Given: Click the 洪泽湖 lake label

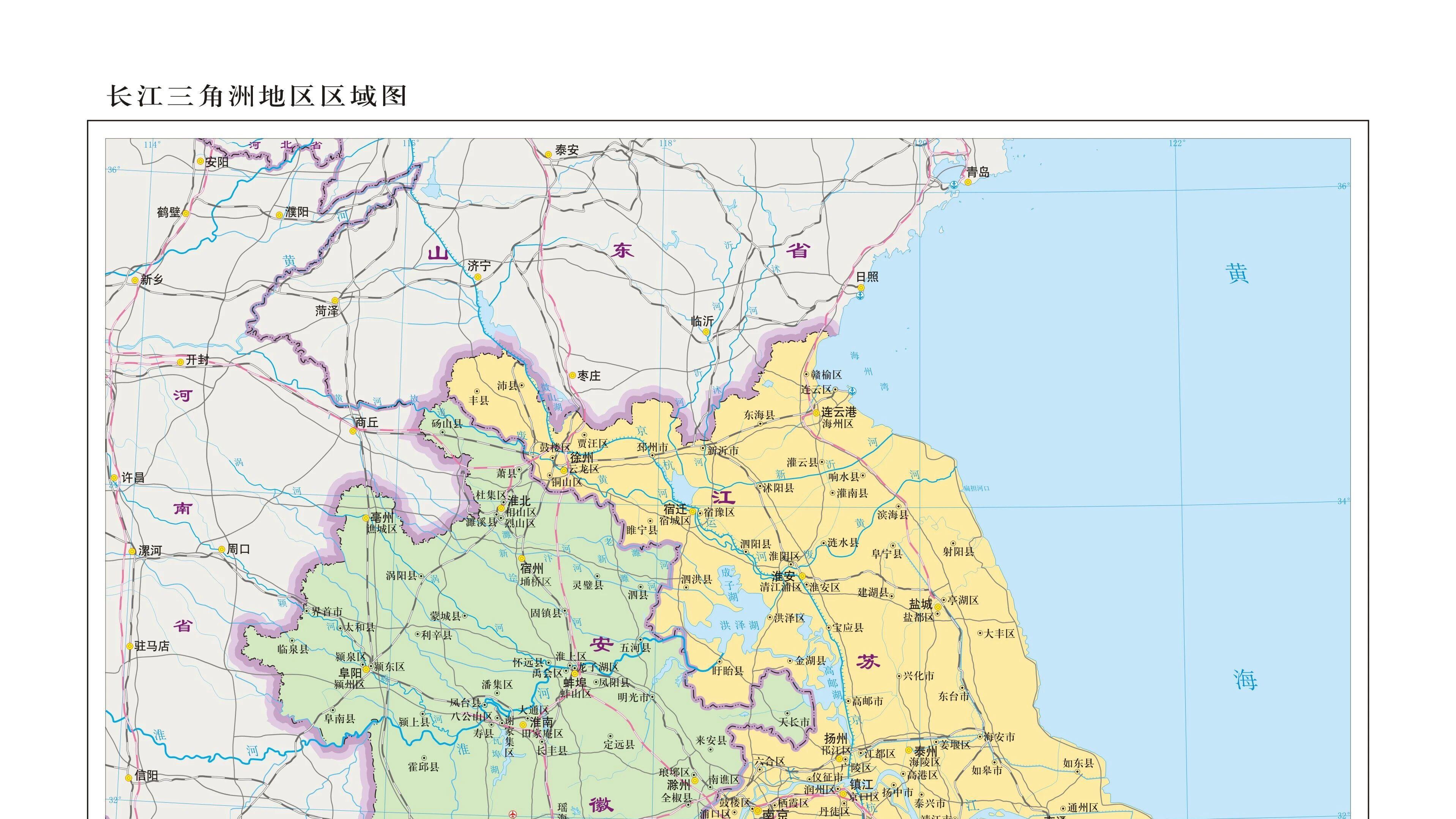Looking at the screenshot, I should [740, 625].
